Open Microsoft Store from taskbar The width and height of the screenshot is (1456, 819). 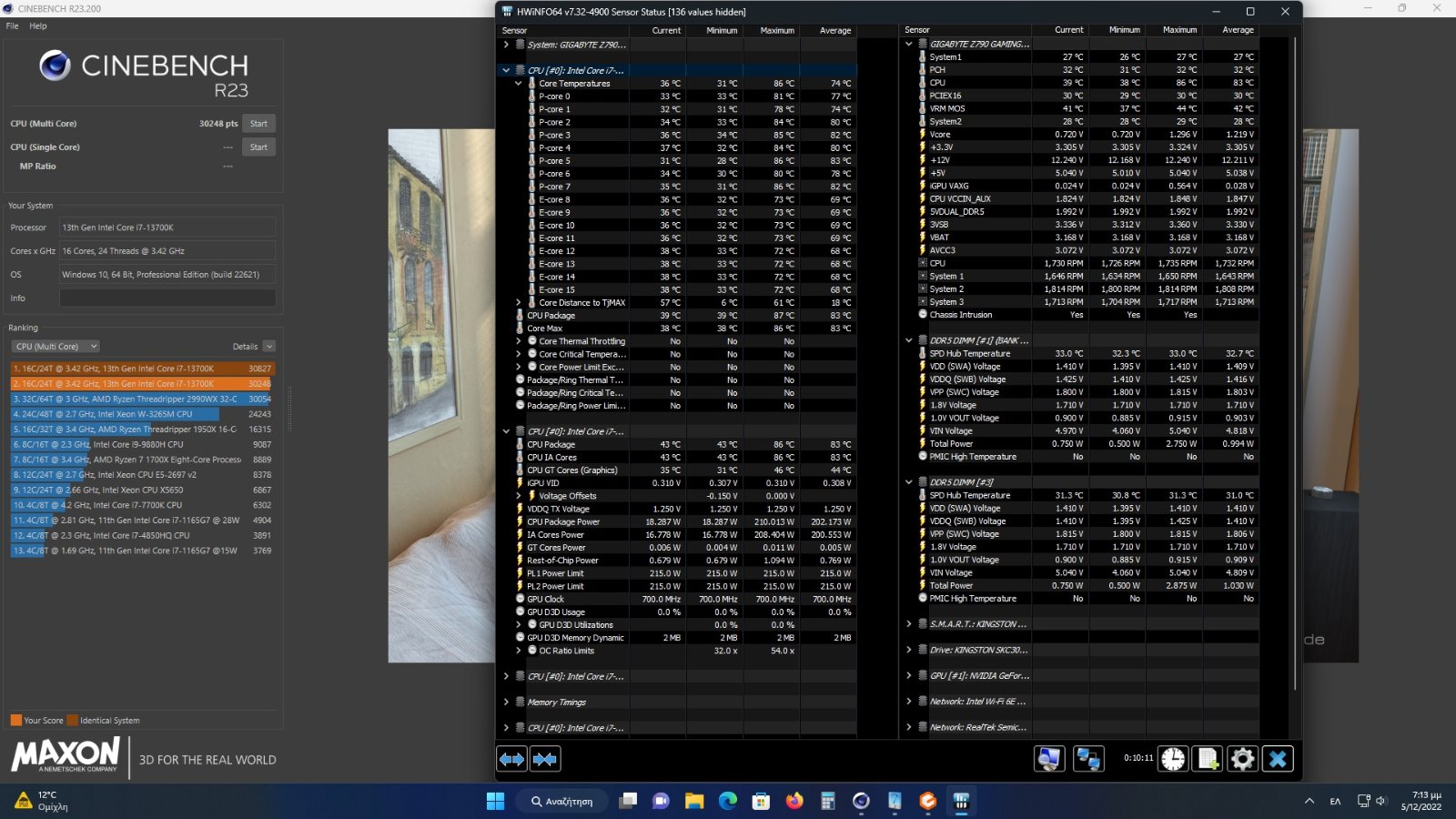click(761, 801)
